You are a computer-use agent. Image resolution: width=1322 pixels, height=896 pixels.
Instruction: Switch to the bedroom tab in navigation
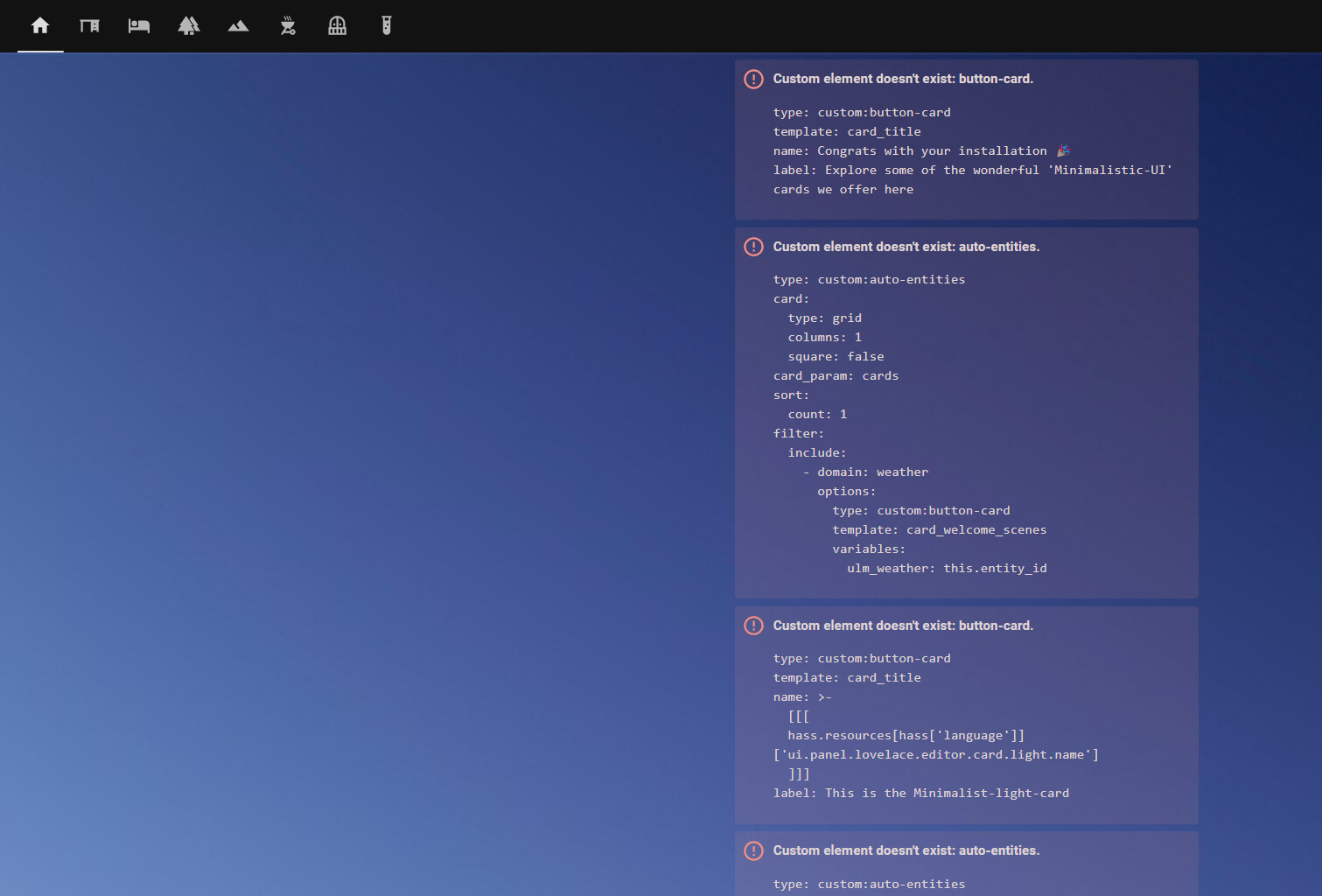138,26
